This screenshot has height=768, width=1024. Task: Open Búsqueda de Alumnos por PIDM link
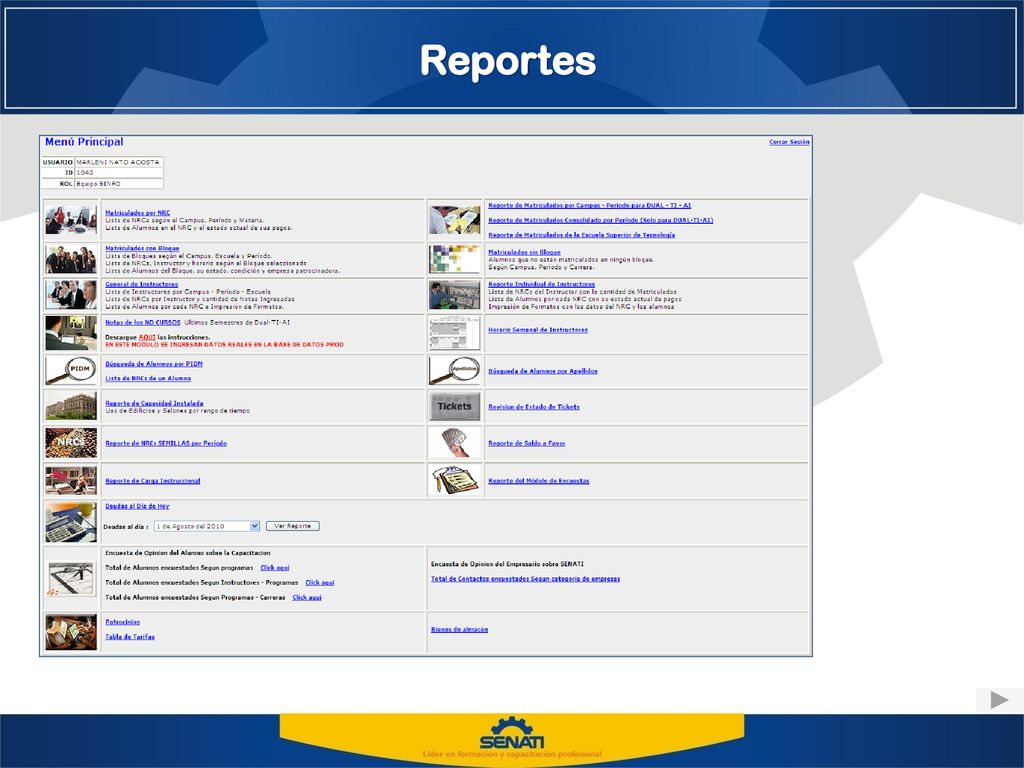point(154,364)
